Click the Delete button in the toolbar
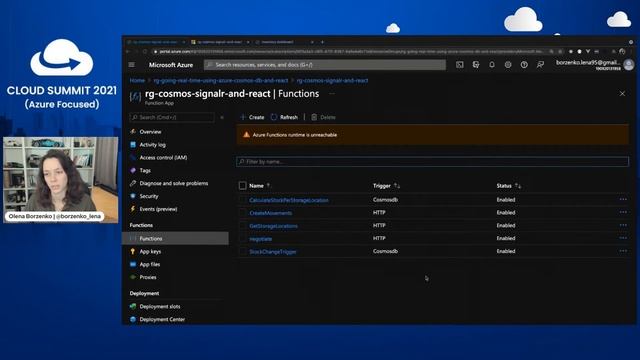Screen dimensions: 640x360 tap(323, 117)
